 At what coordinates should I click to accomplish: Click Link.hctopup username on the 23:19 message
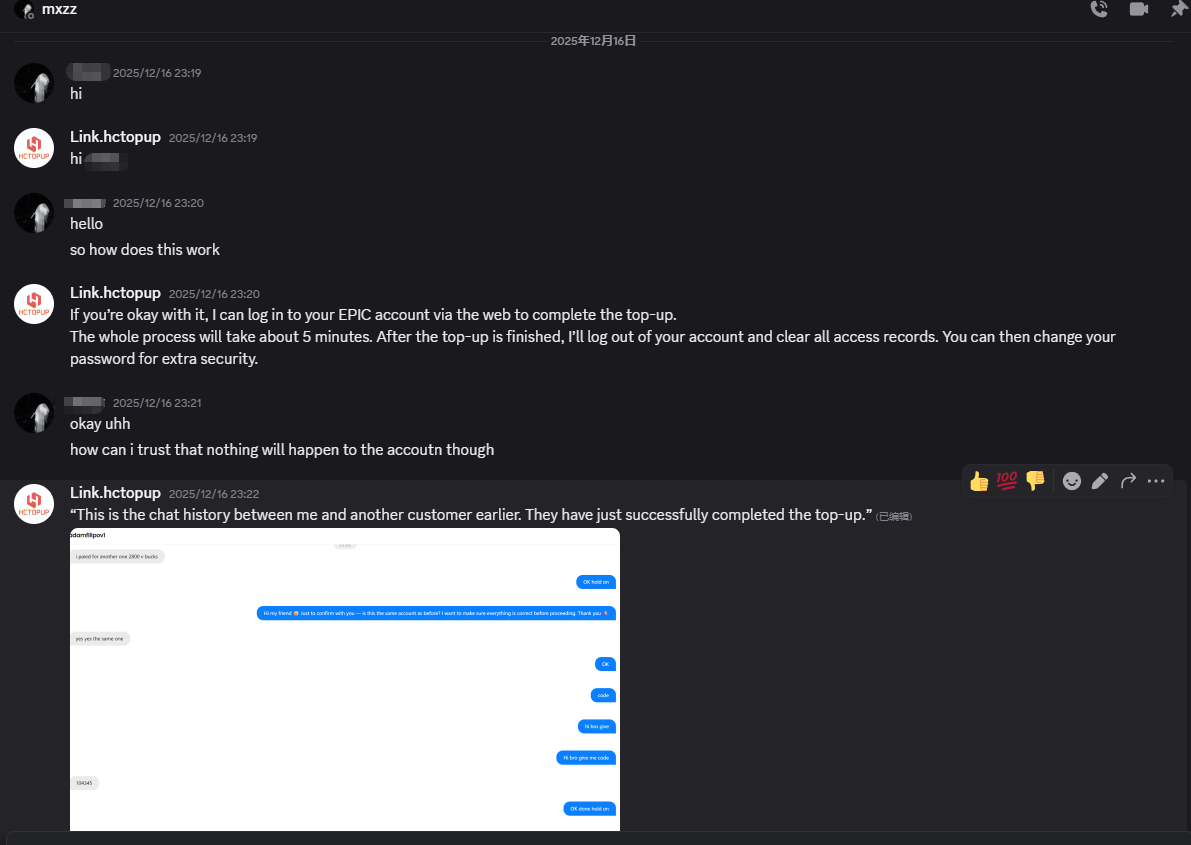coord(115,137)
